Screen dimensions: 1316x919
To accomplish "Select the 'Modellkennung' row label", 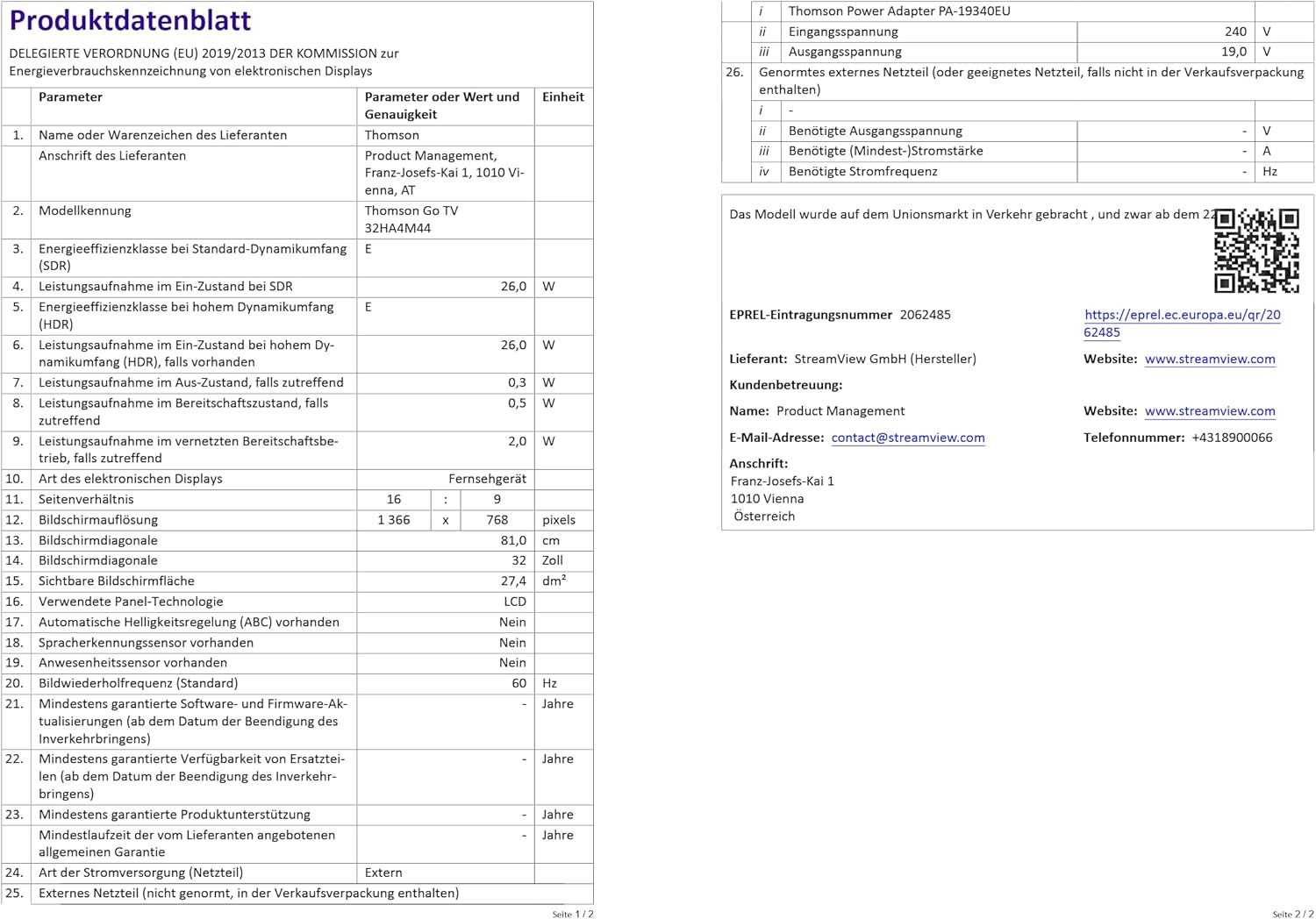I will tap(85, 211).
